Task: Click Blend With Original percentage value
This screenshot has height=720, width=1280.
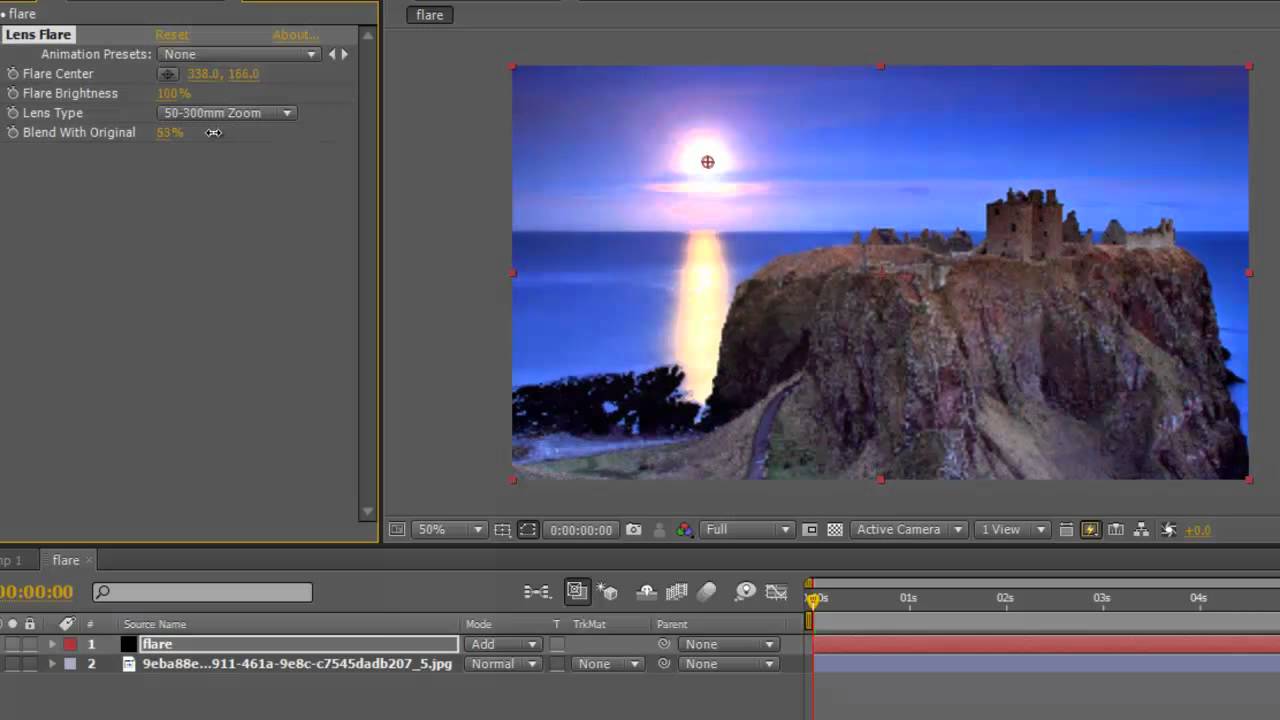Action: coord(170,132)
